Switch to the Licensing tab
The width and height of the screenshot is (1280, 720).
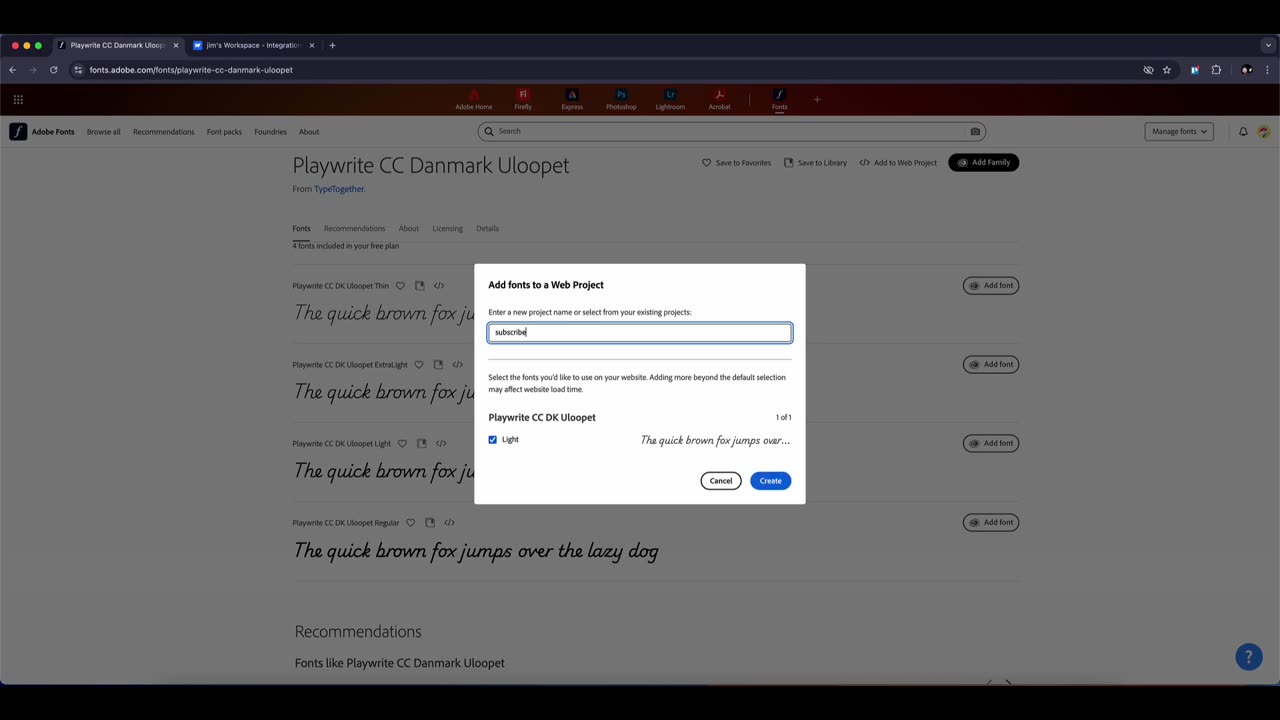tap(447, 229)
